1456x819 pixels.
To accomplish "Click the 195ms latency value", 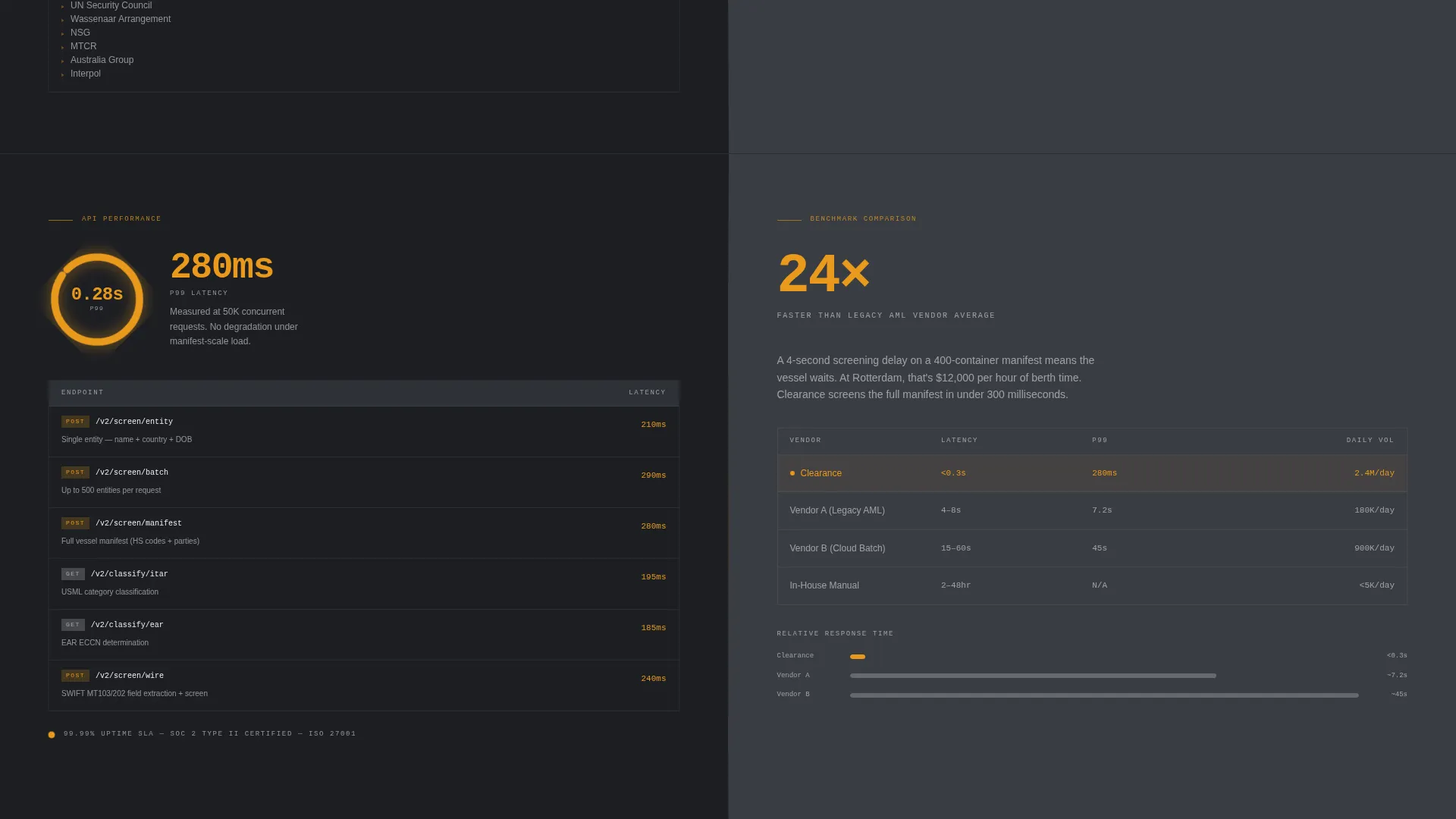I will pyautogui.click(x=654, y=577).
